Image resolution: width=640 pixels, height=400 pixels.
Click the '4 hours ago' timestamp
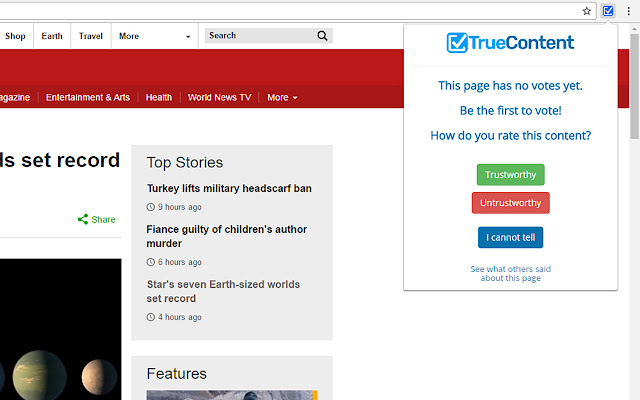tap(180, 317)
